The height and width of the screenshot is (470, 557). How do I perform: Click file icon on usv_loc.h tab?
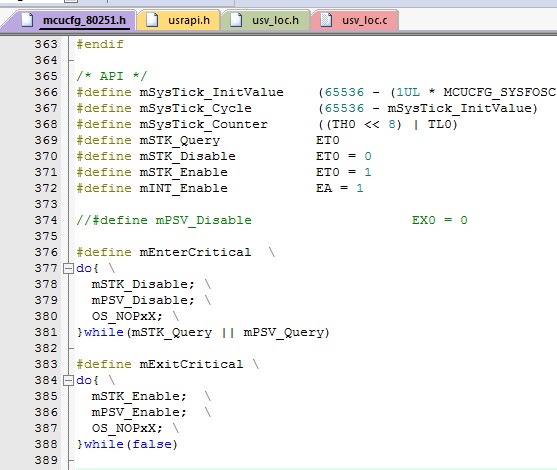coord(236,20)
